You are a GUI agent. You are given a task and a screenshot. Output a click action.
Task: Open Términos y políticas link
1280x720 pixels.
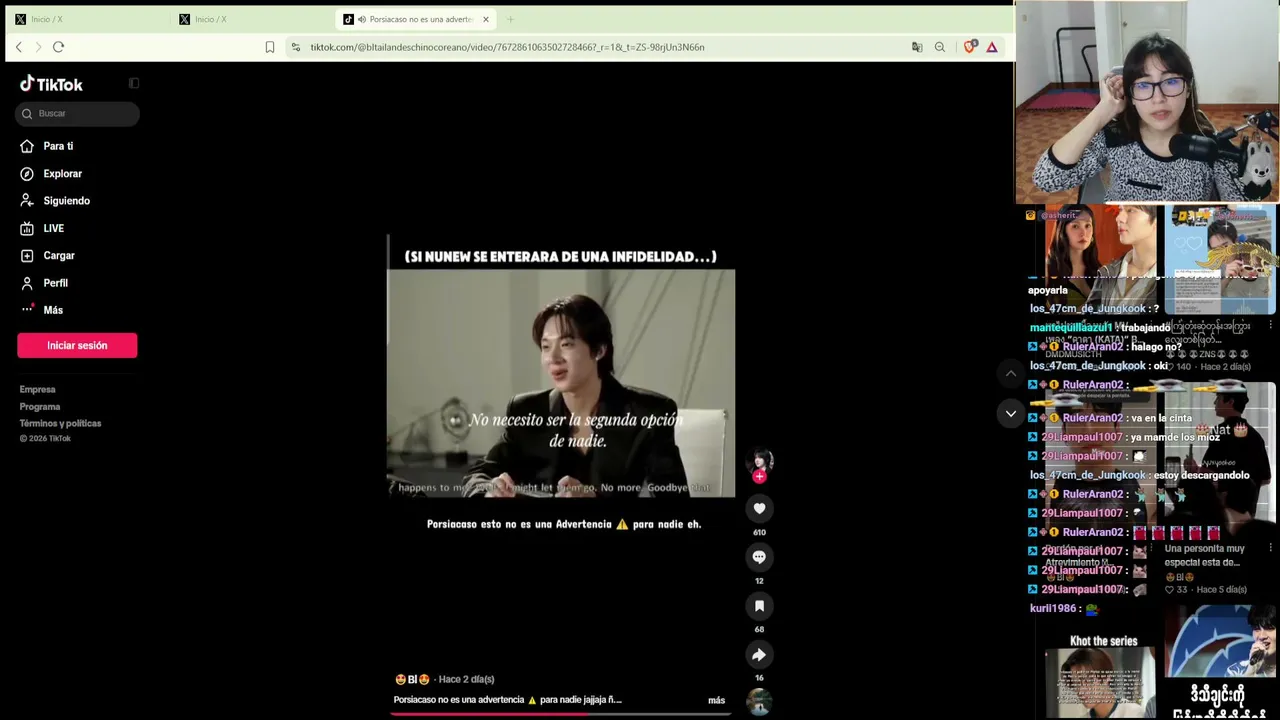(x=60, y=424)
